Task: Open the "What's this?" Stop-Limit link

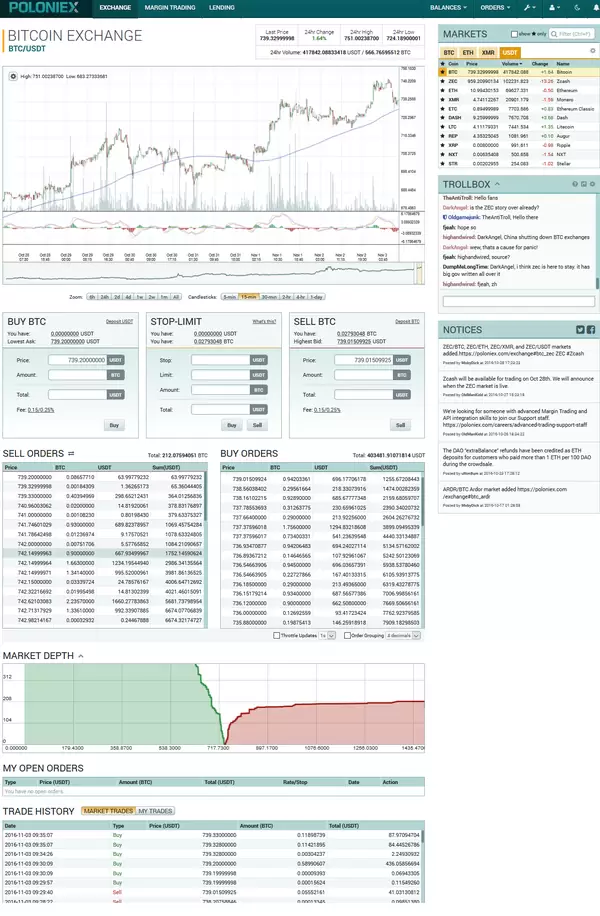Action: click(x=264, y=321)
